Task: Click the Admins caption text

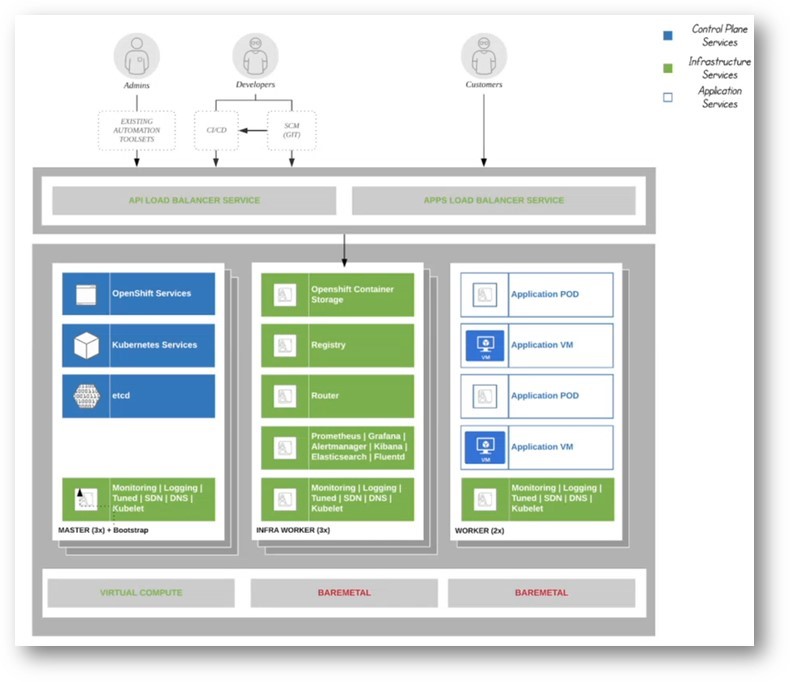Action: [x=137, y=86]
